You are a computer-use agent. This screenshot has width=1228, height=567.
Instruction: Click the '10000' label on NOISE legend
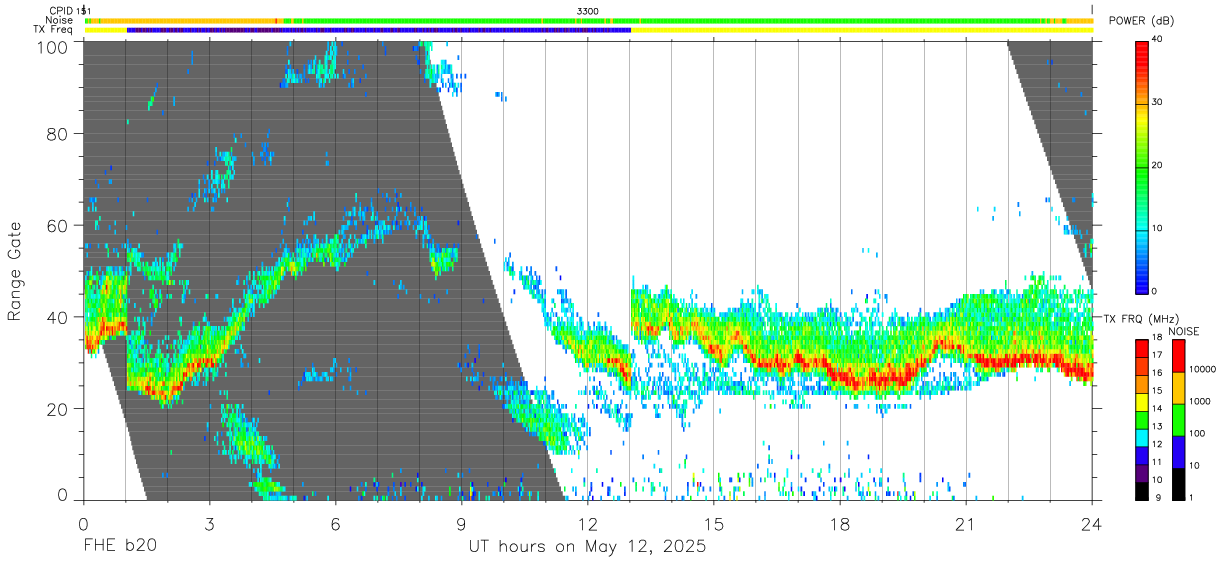(x=1203, y=369)
